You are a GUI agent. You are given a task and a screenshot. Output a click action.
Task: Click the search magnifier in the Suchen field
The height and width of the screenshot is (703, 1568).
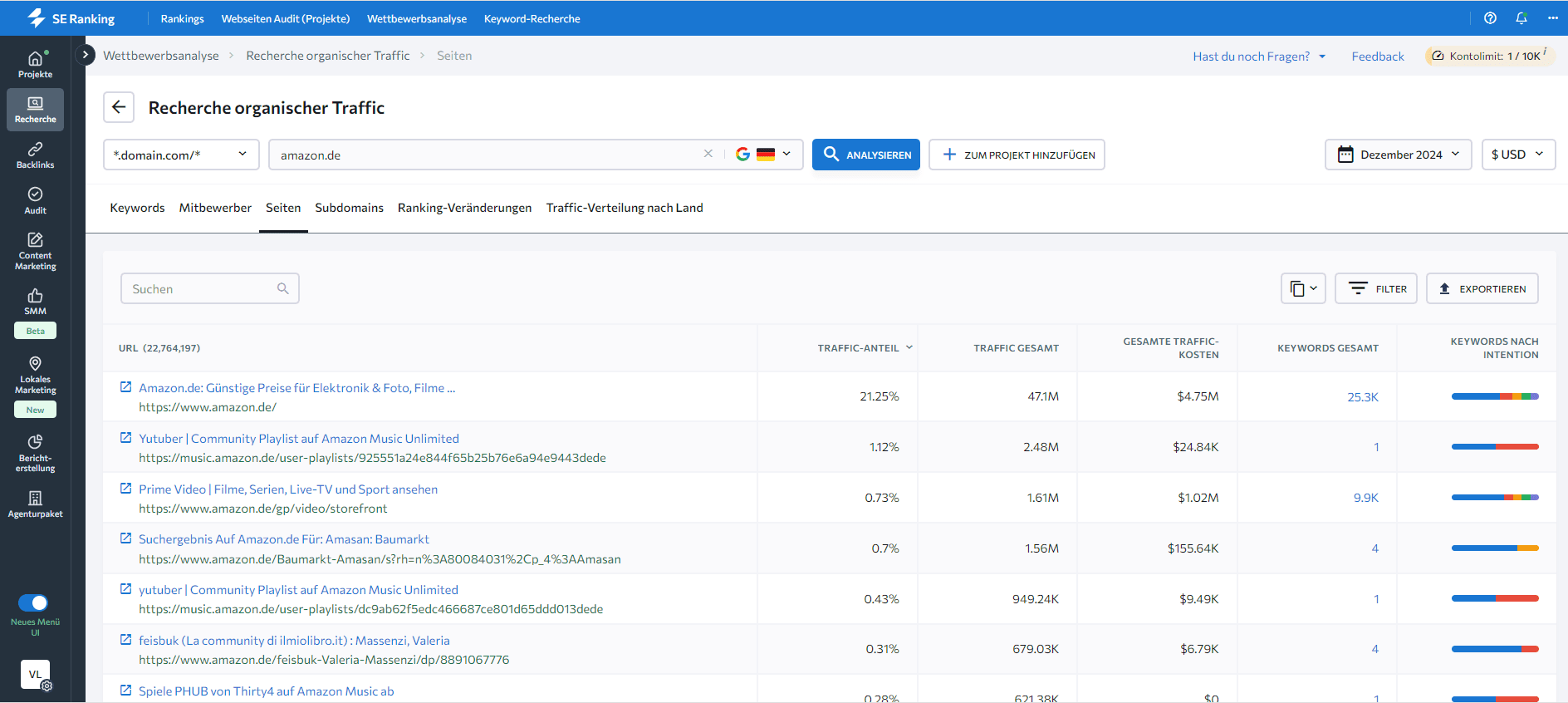pos(282,288)
